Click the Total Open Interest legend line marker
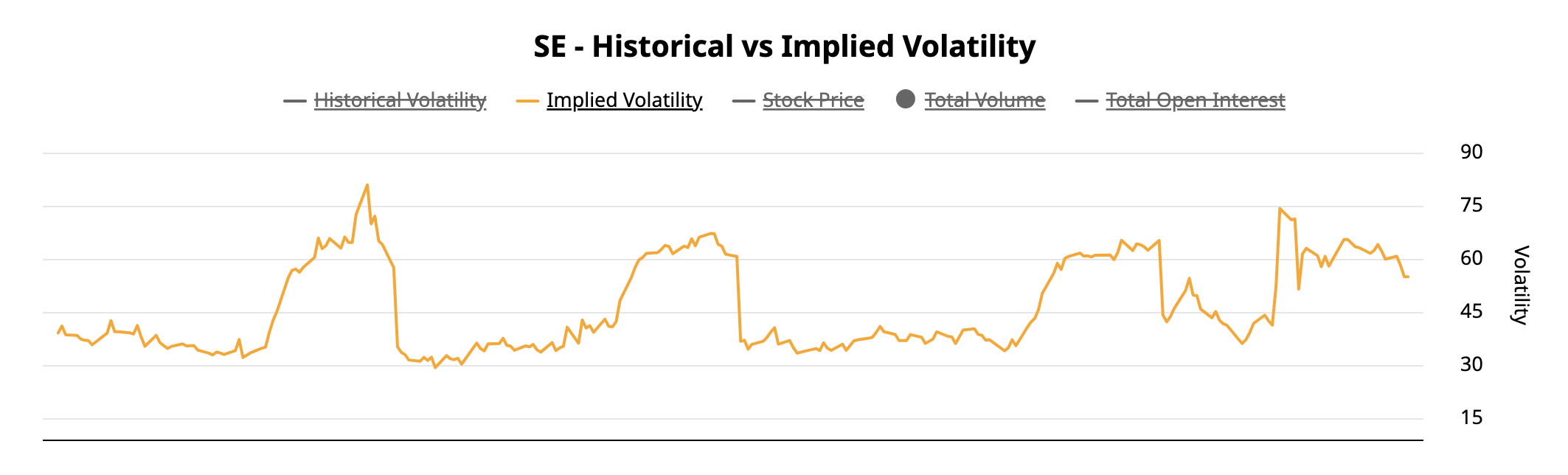1568x475 pixels. point(1086,101)
